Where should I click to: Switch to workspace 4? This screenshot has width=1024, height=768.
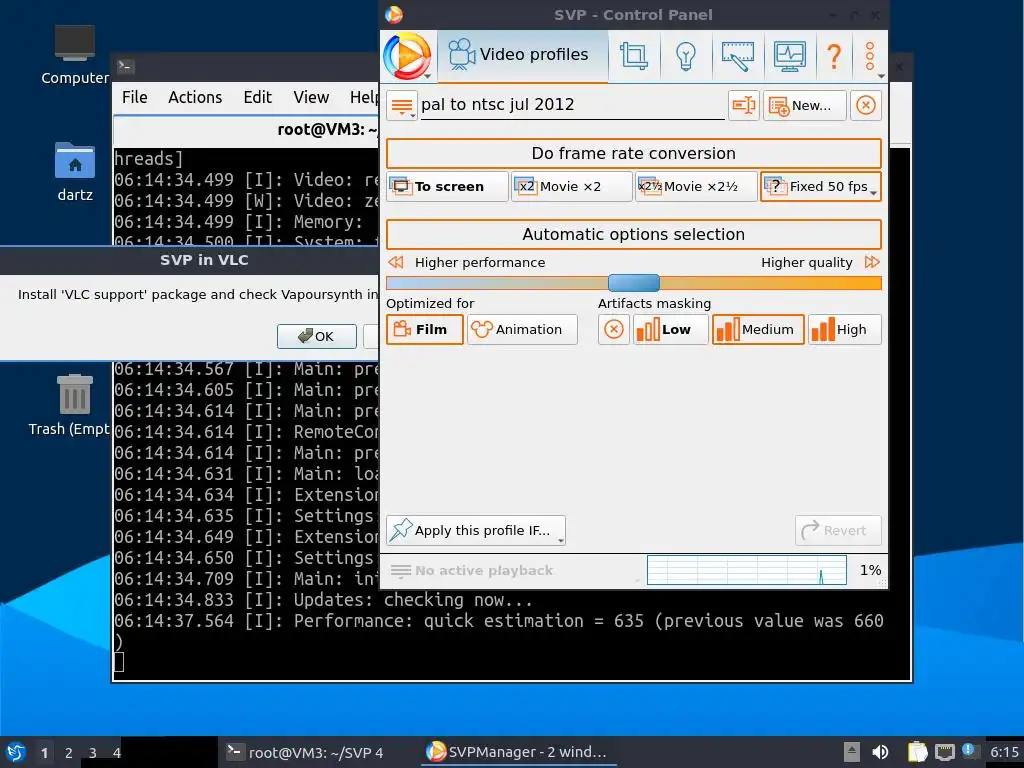pos(116,753)
